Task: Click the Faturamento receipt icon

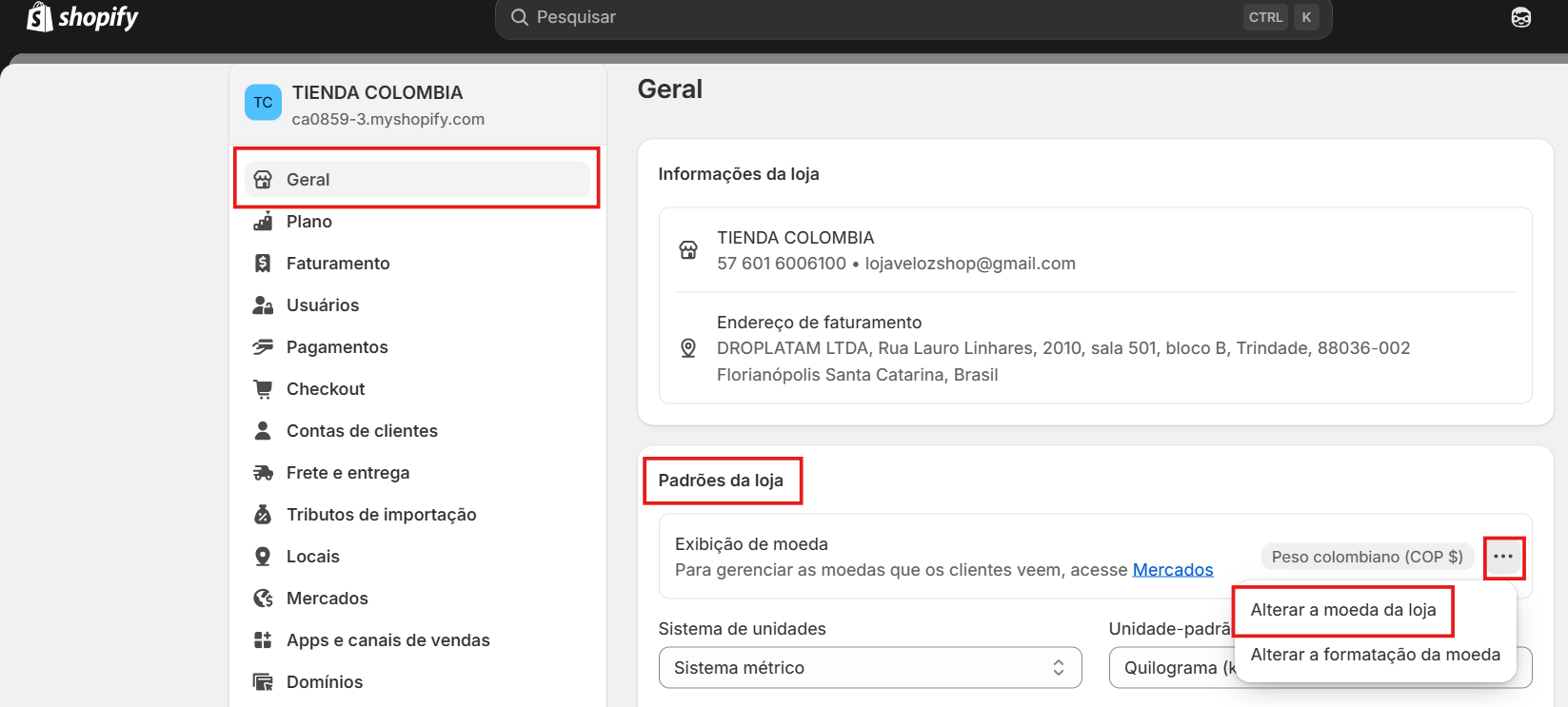Action: pos(263,264)
